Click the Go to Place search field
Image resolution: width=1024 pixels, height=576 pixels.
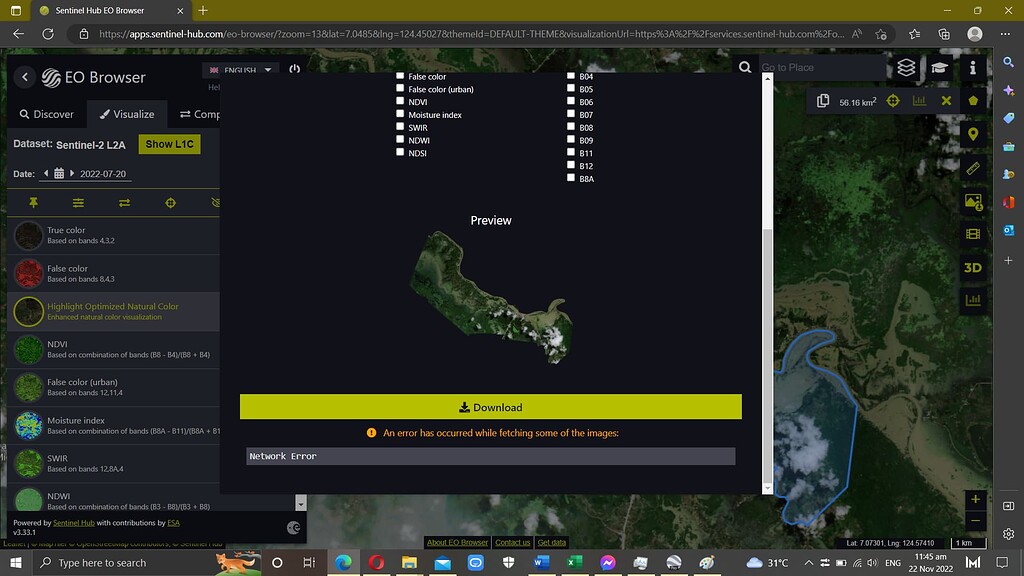click(x=820, y=68)
